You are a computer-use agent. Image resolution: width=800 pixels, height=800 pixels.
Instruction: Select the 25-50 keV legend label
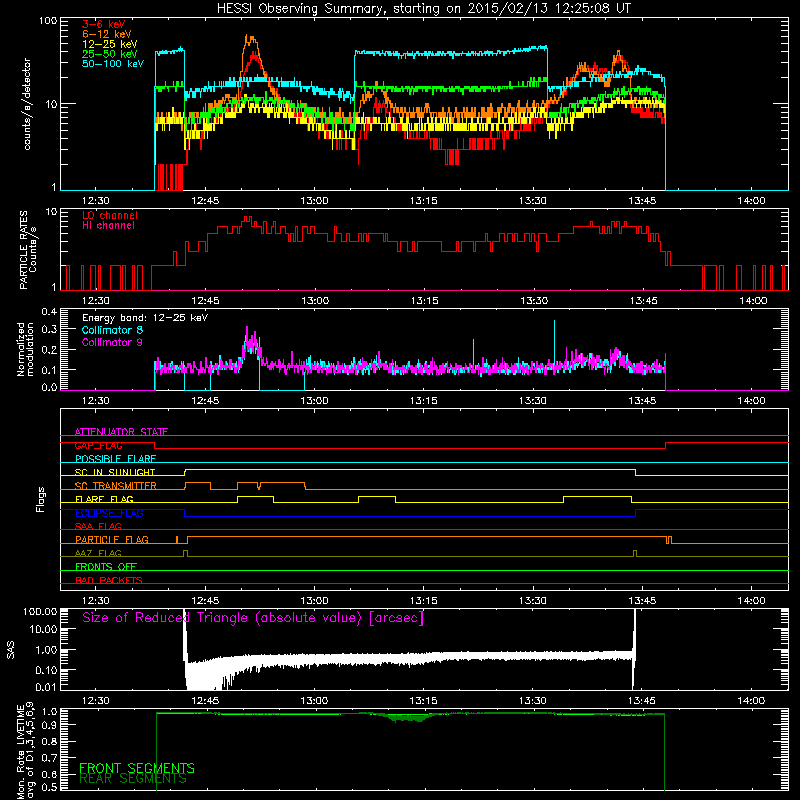point(110,54)
